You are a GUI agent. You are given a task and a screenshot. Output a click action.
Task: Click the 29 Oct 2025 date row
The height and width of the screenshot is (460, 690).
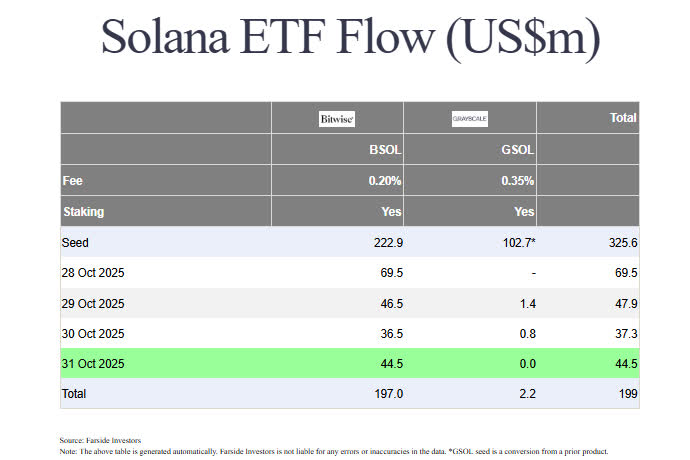pos(92,303)
